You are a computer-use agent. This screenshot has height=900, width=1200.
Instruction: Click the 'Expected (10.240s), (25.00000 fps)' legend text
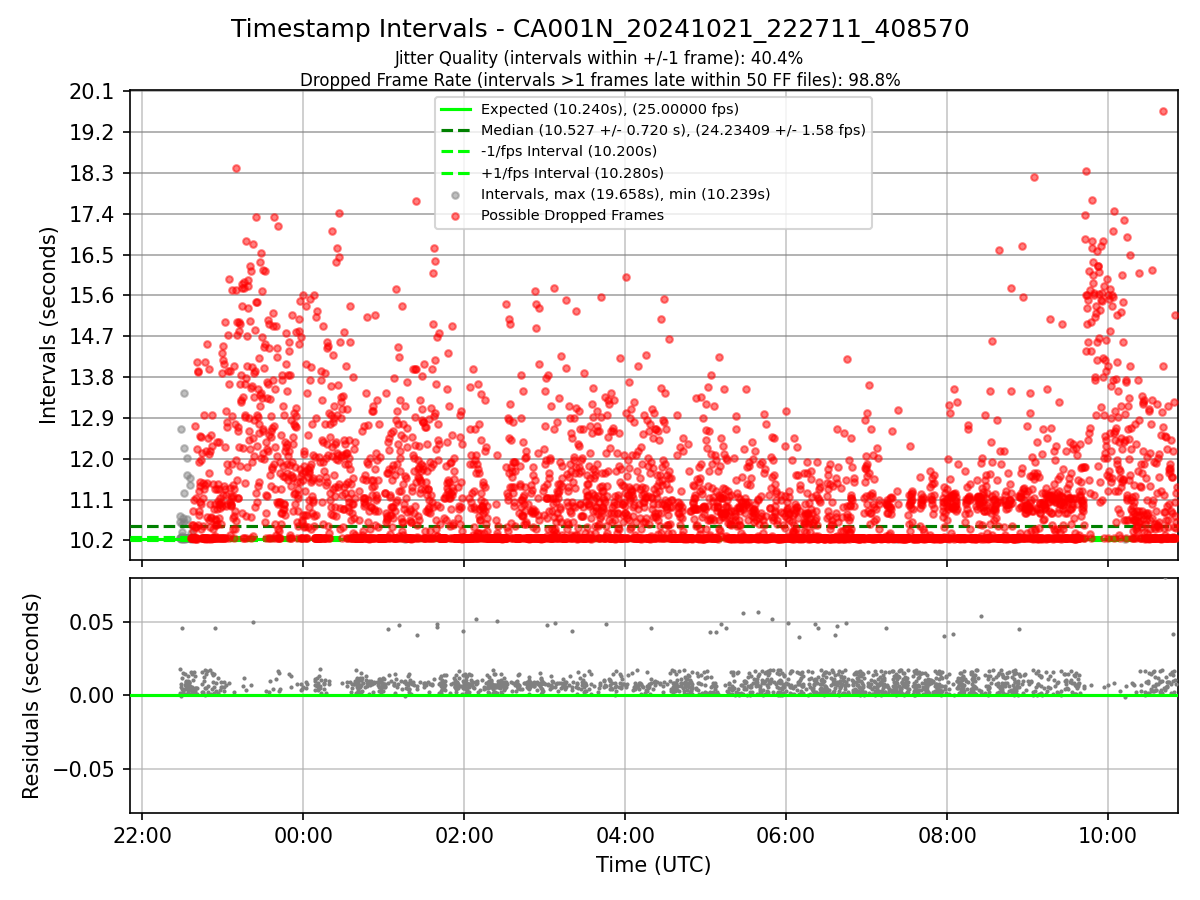pyautogui.click(x=610, y=109)
